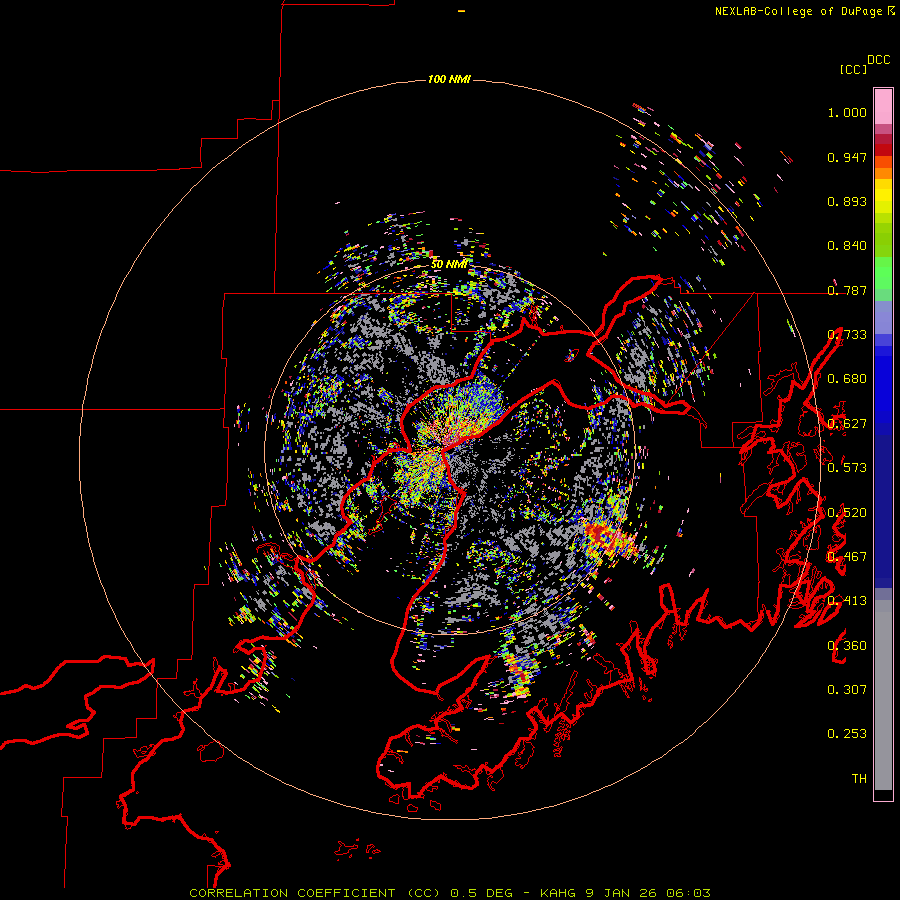Click the 9 JAN 26 date text
Screen dimensions: 900x900
point(620,893)
